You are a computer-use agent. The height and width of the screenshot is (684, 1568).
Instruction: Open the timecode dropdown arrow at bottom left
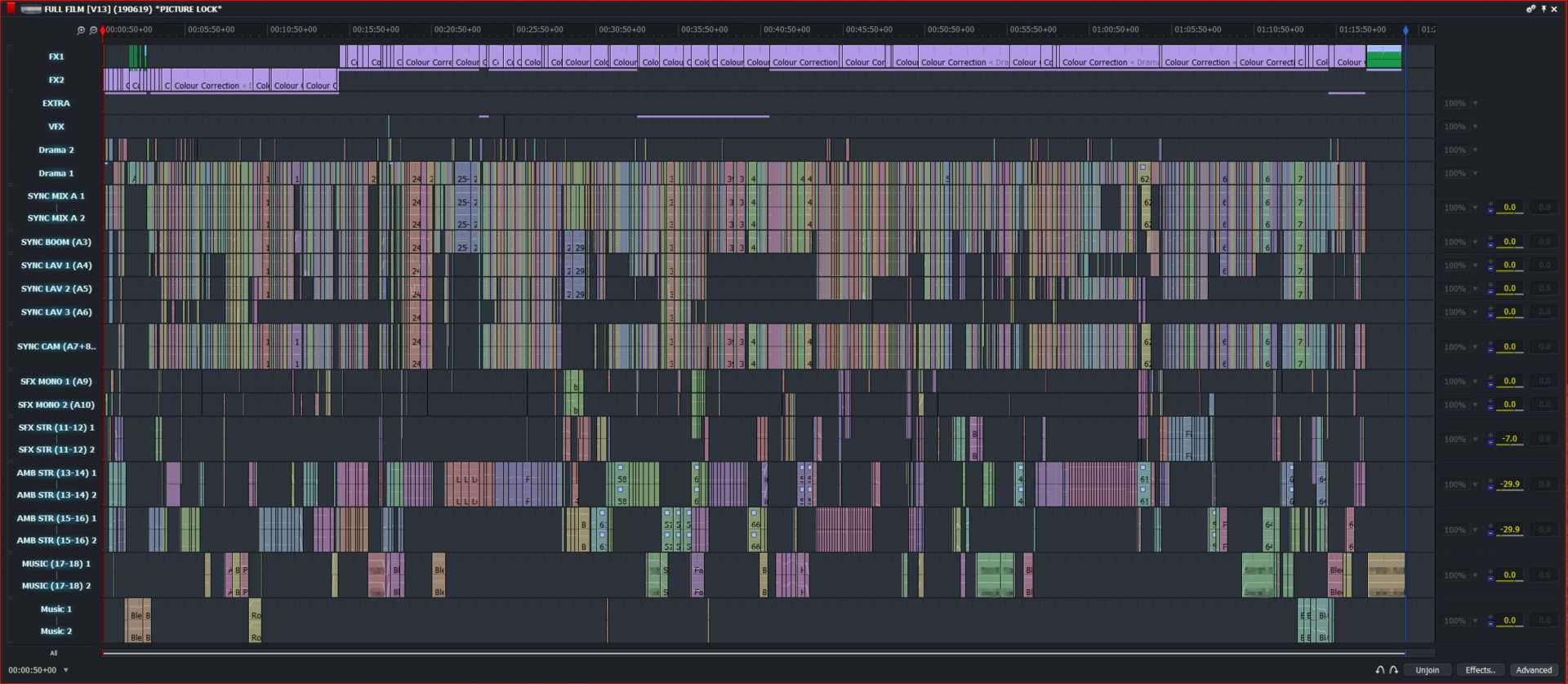coord(66,670)
